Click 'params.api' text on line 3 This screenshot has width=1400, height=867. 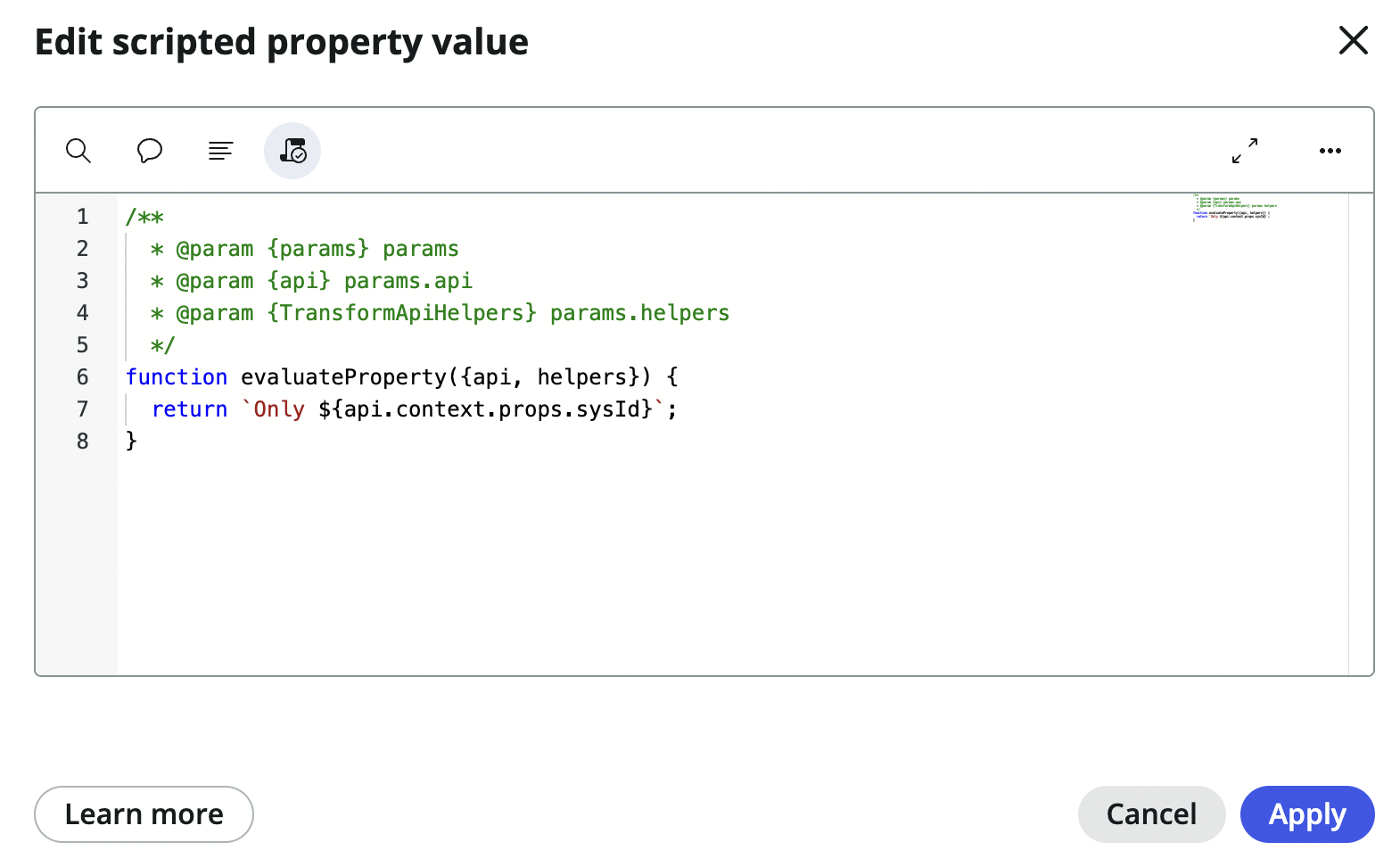click(x=408, y=281)
